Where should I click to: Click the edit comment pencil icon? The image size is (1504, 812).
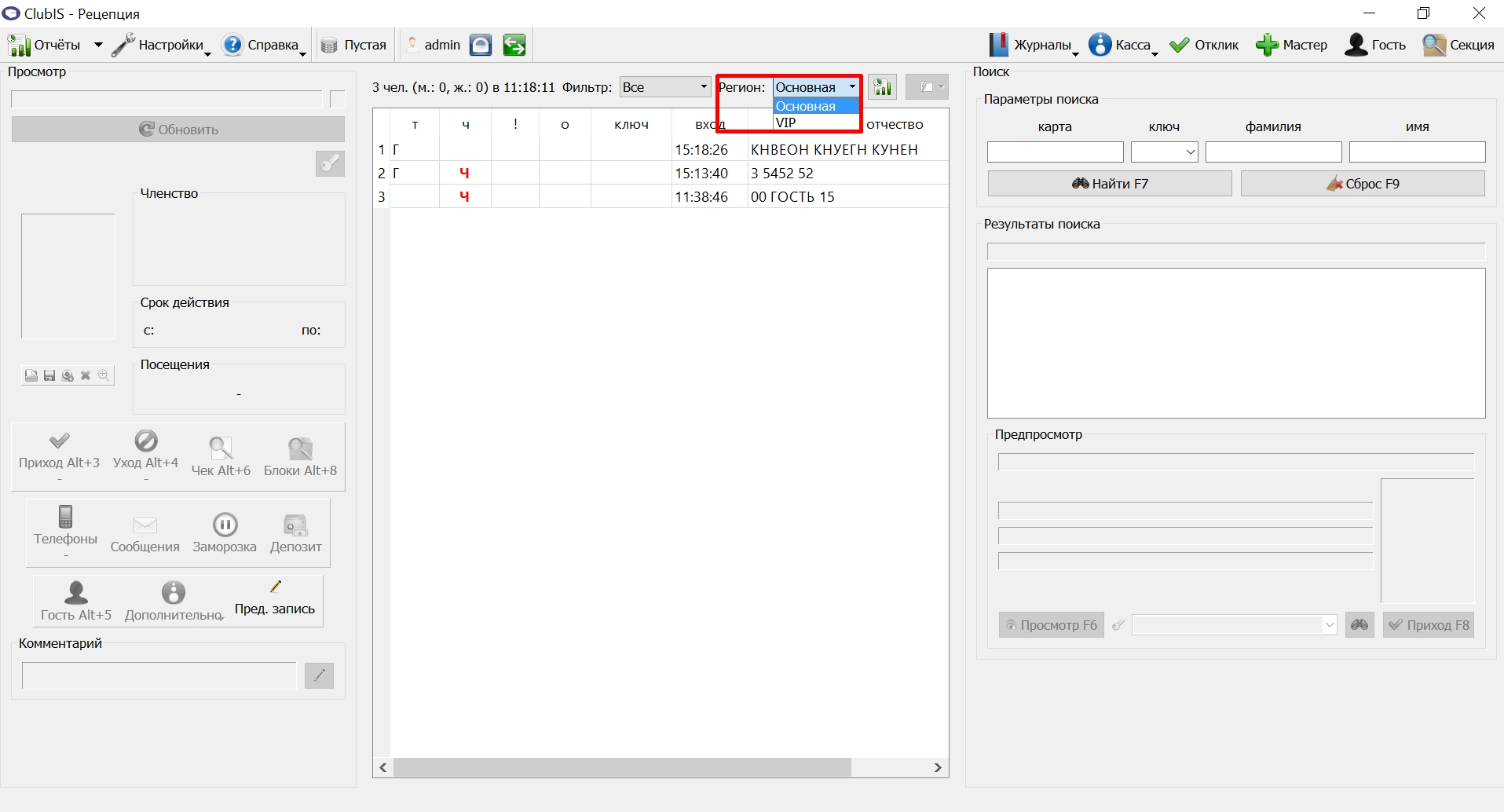click(x=319, y=675)
